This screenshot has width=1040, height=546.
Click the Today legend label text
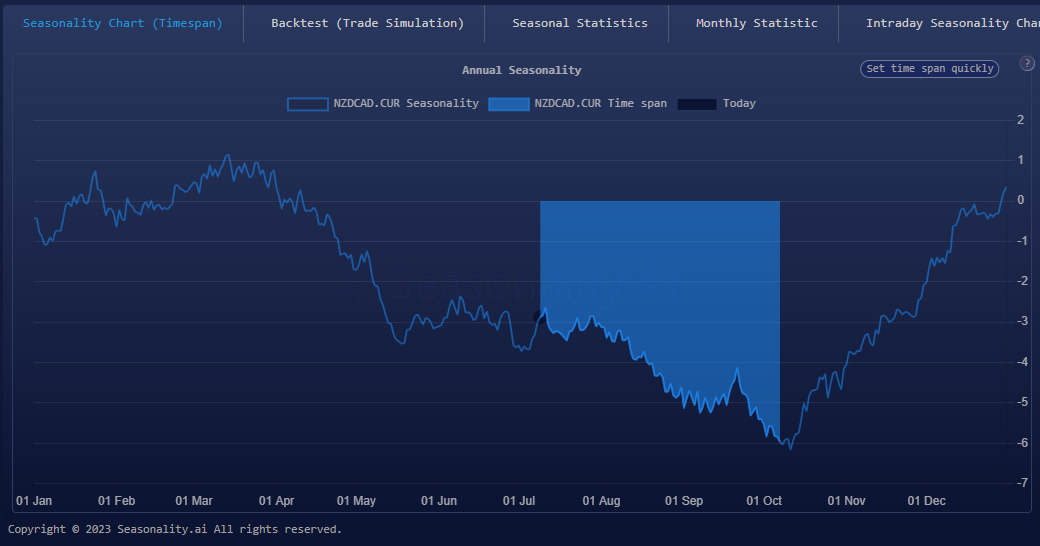[739, 104]
